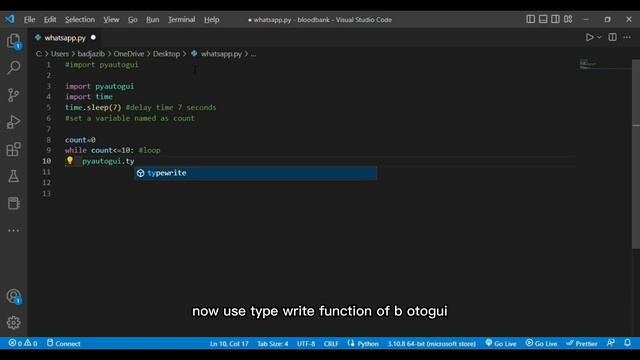The image size is (640, 360).
Task: Click the Ln 10, Col 17 cursor position
Action: pos(229,344)
